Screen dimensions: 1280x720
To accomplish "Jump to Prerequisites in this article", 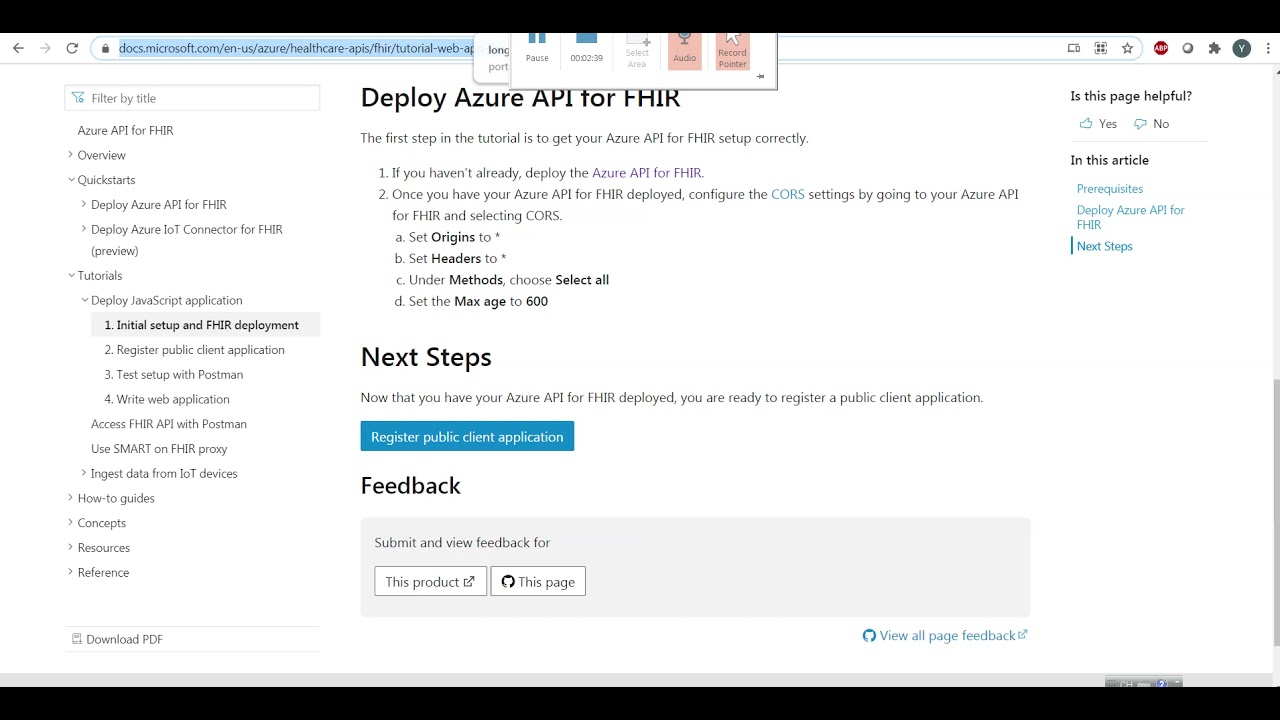I will (1110, 189).
